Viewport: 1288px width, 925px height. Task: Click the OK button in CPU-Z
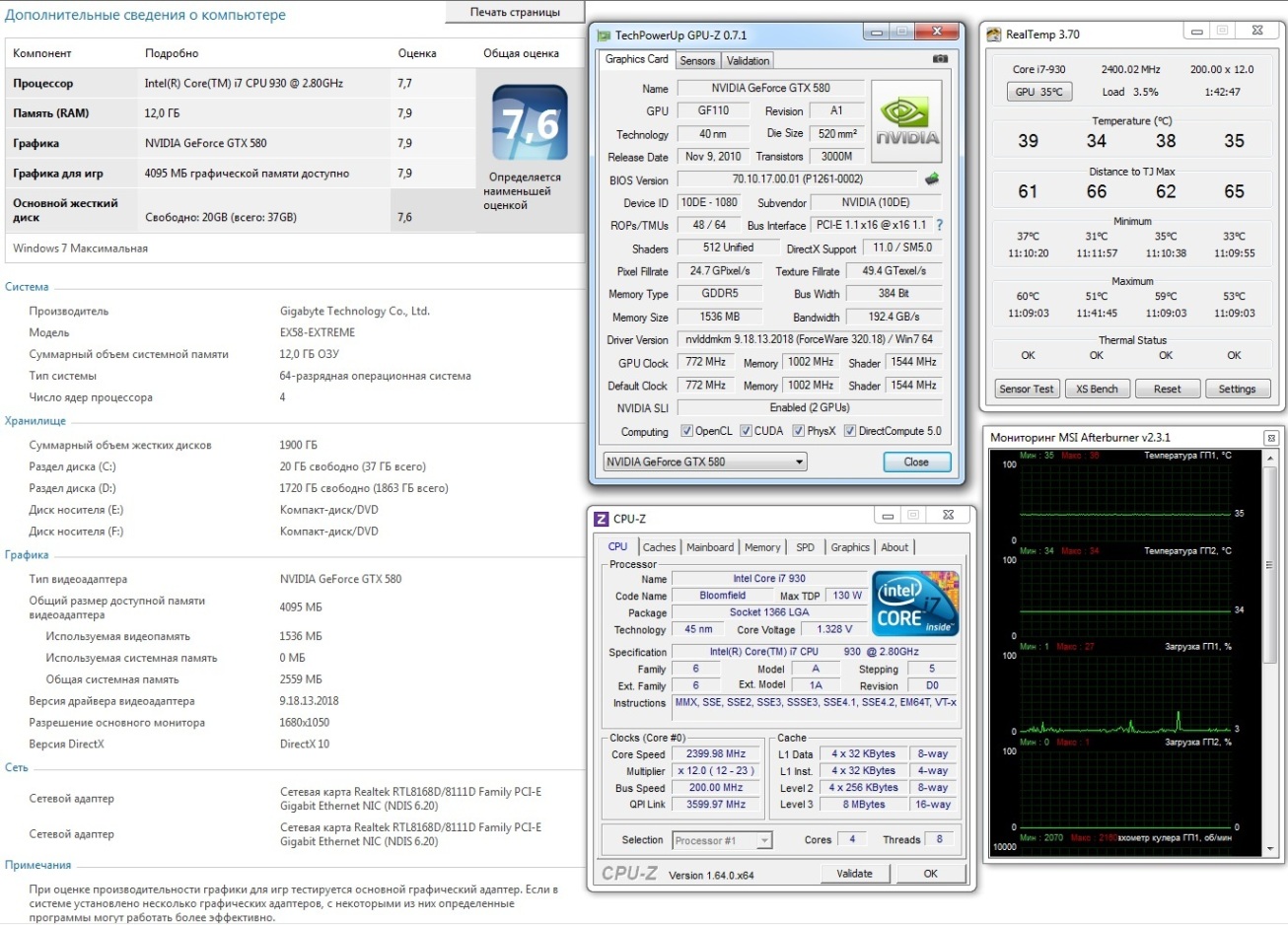930,873
